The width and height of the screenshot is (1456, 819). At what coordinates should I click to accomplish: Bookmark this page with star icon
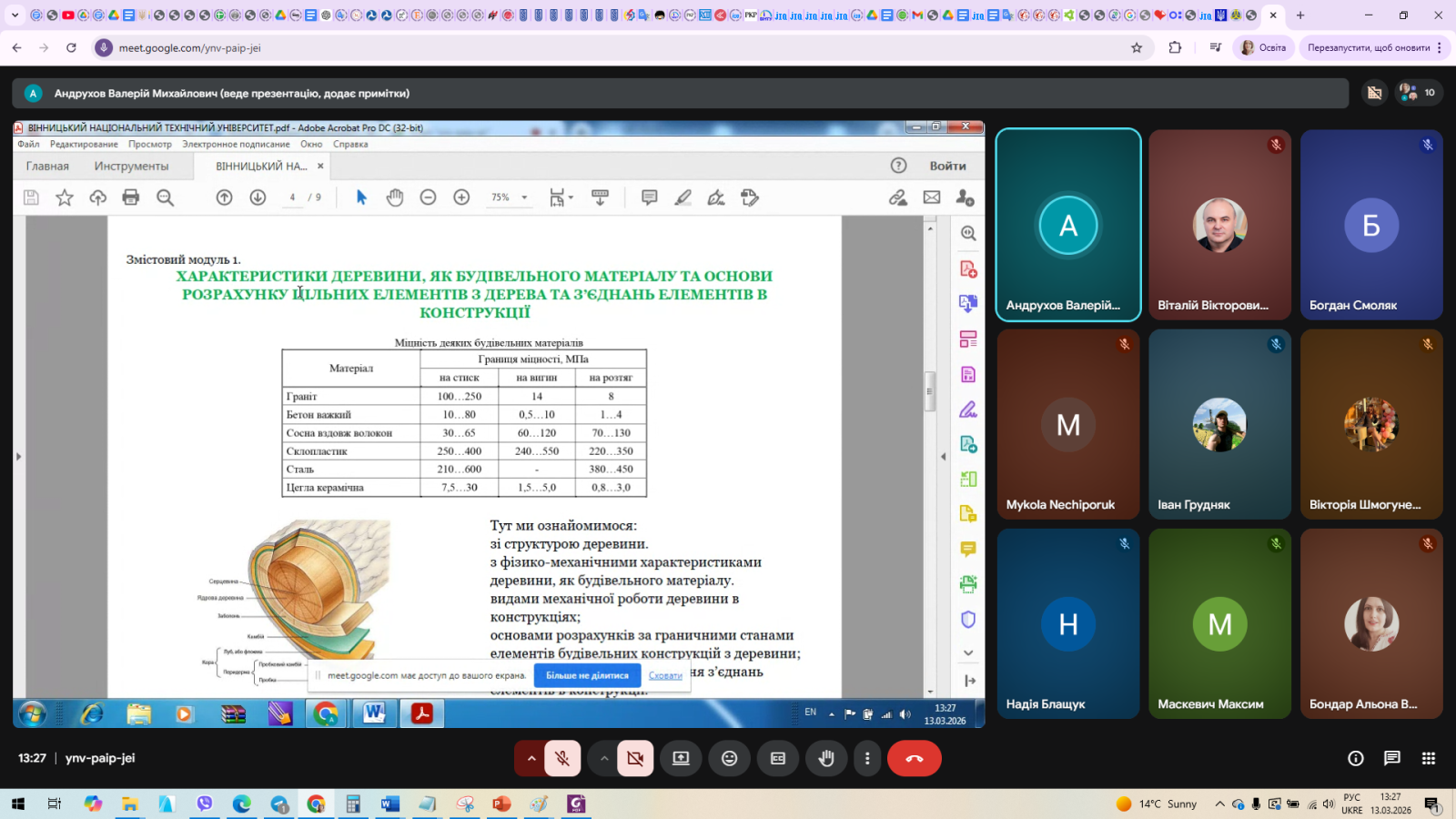click(1137, 47)
